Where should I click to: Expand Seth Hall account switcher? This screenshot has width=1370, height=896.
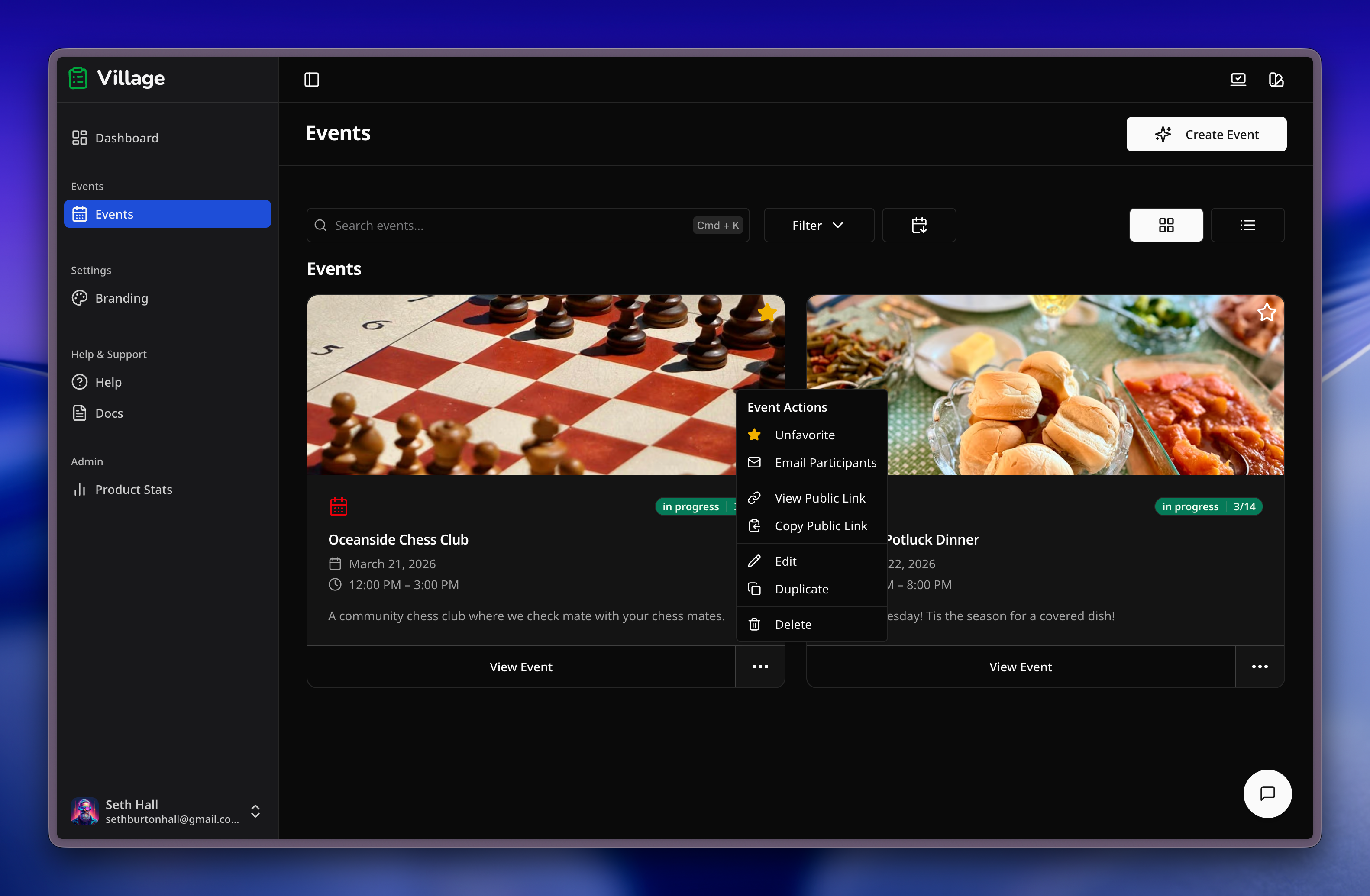255,811
